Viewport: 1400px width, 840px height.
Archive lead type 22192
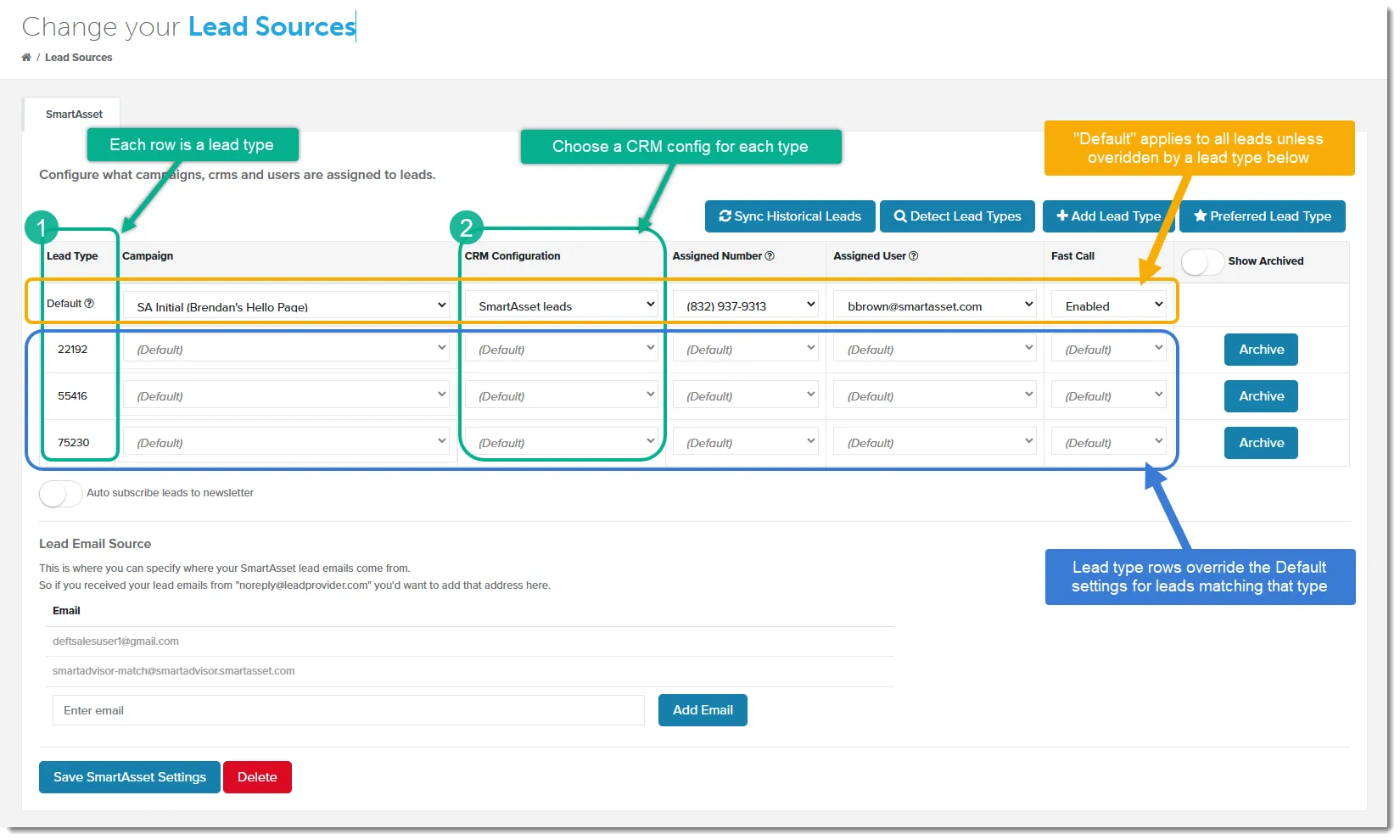point(1261,350)
